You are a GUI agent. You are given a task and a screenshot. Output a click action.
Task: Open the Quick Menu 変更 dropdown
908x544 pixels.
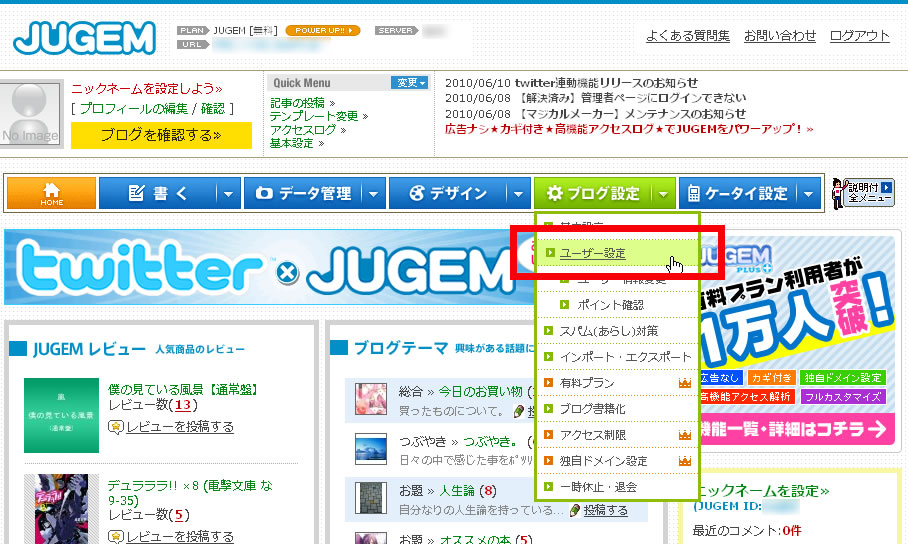pos(410,83)
